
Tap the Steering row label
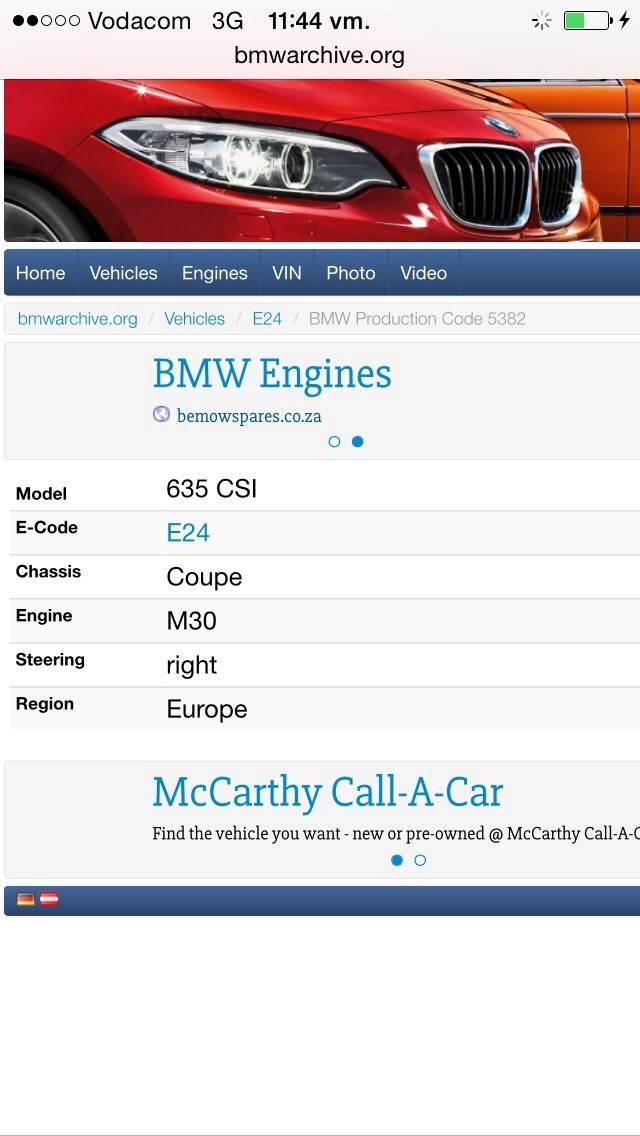click(50, 660)
